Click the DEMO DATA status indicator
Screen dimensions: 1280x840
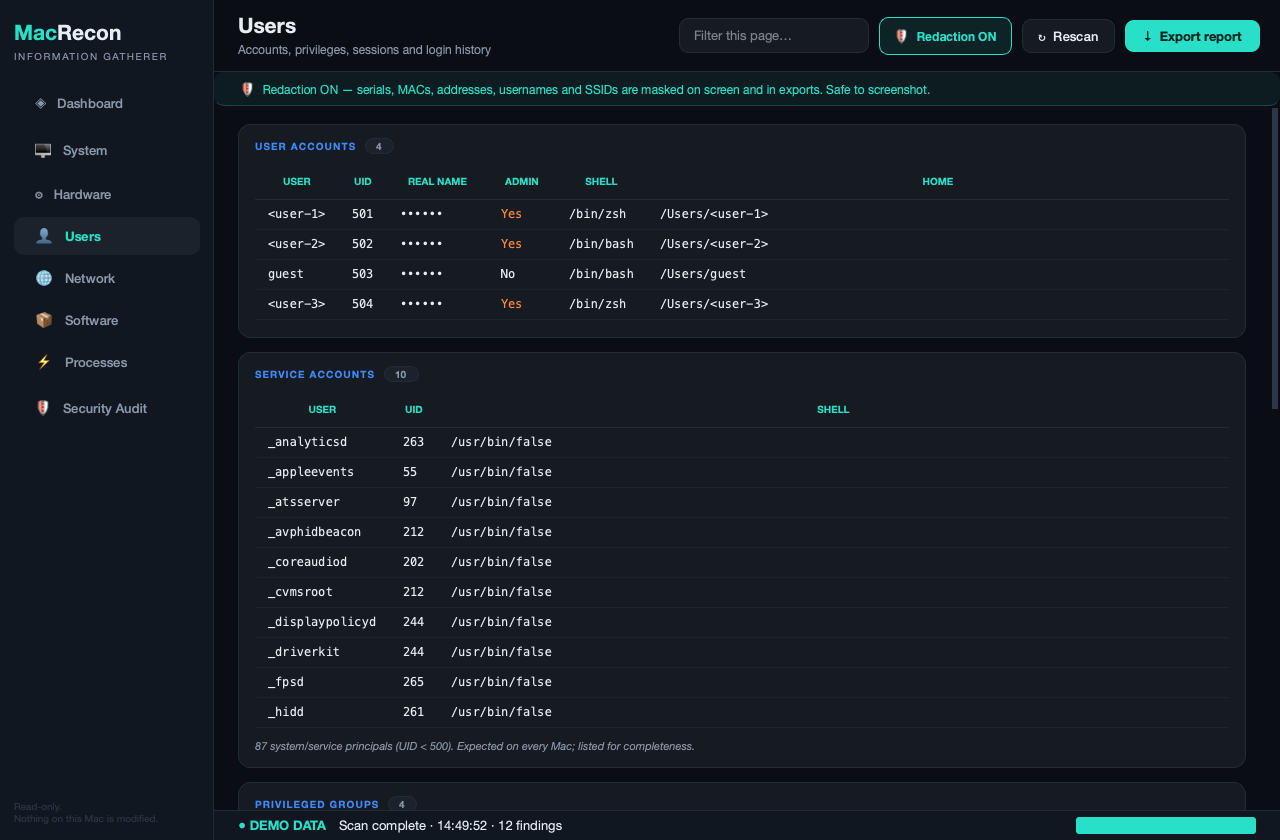(282, 826)
